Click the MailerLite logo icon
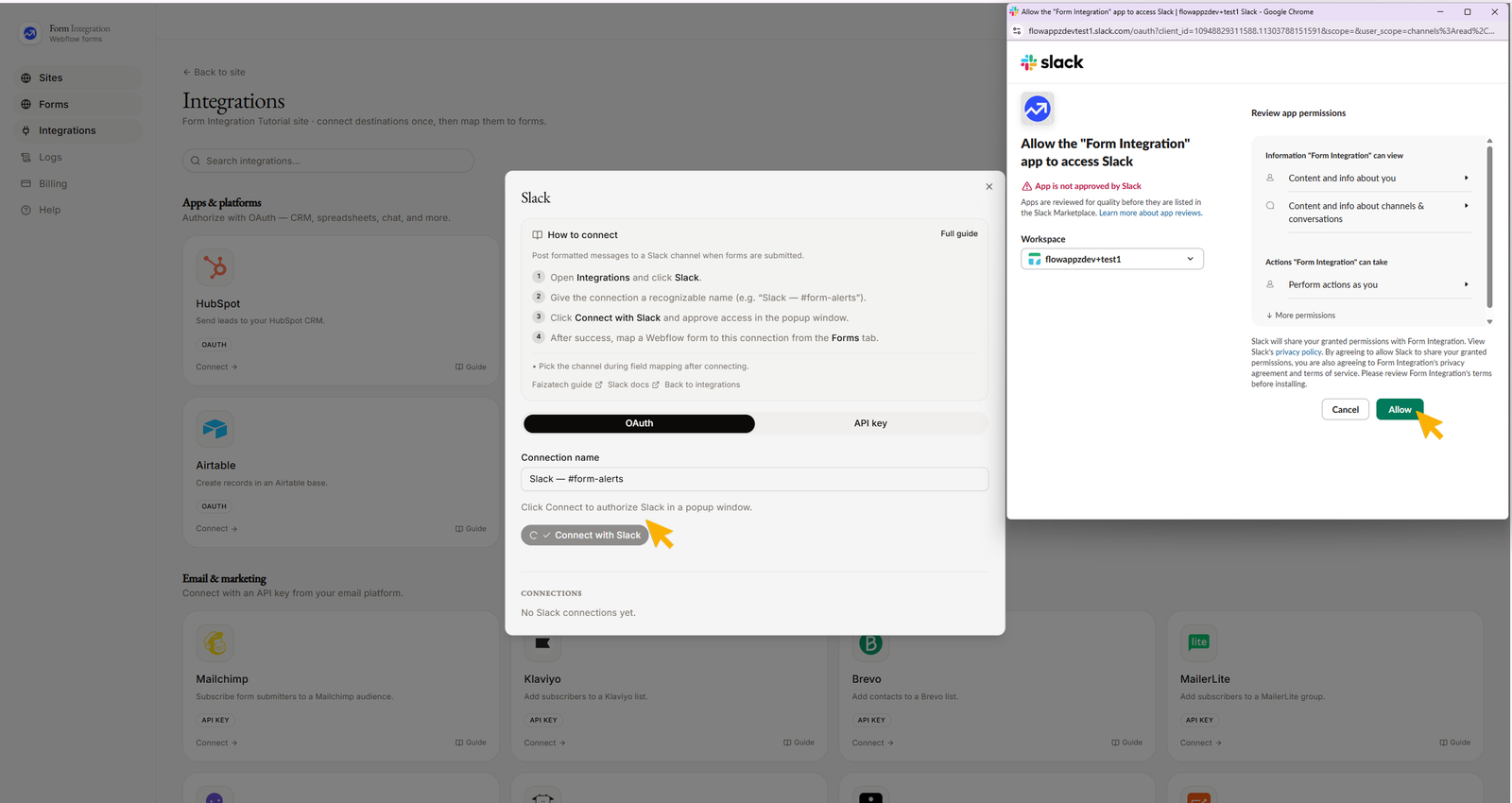Image resolution: width=1512 pixels, height=803 pixels. click(x=1198, y=642)
